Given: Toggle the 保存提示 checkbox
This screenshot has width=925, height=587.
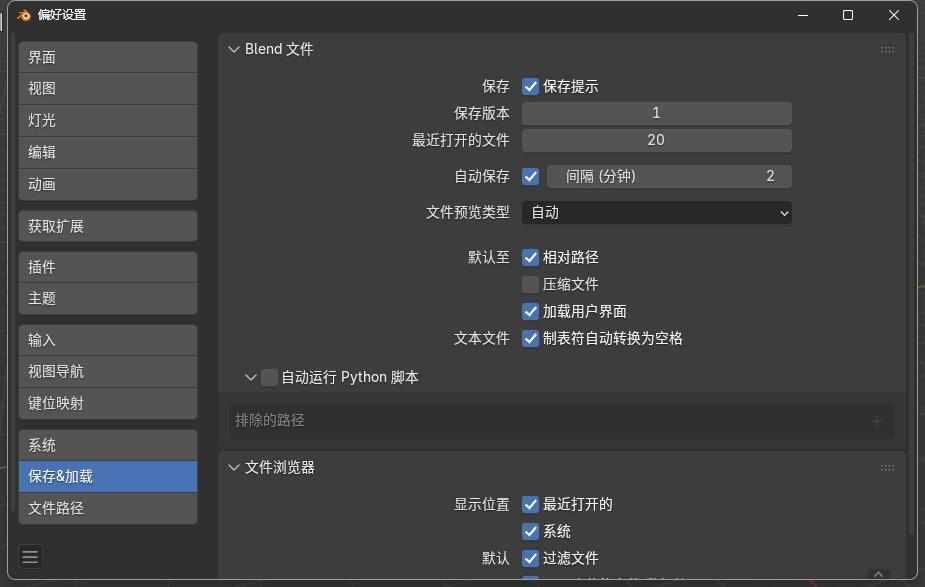Looking at the screenshot, I should click(x=530, y=87).
